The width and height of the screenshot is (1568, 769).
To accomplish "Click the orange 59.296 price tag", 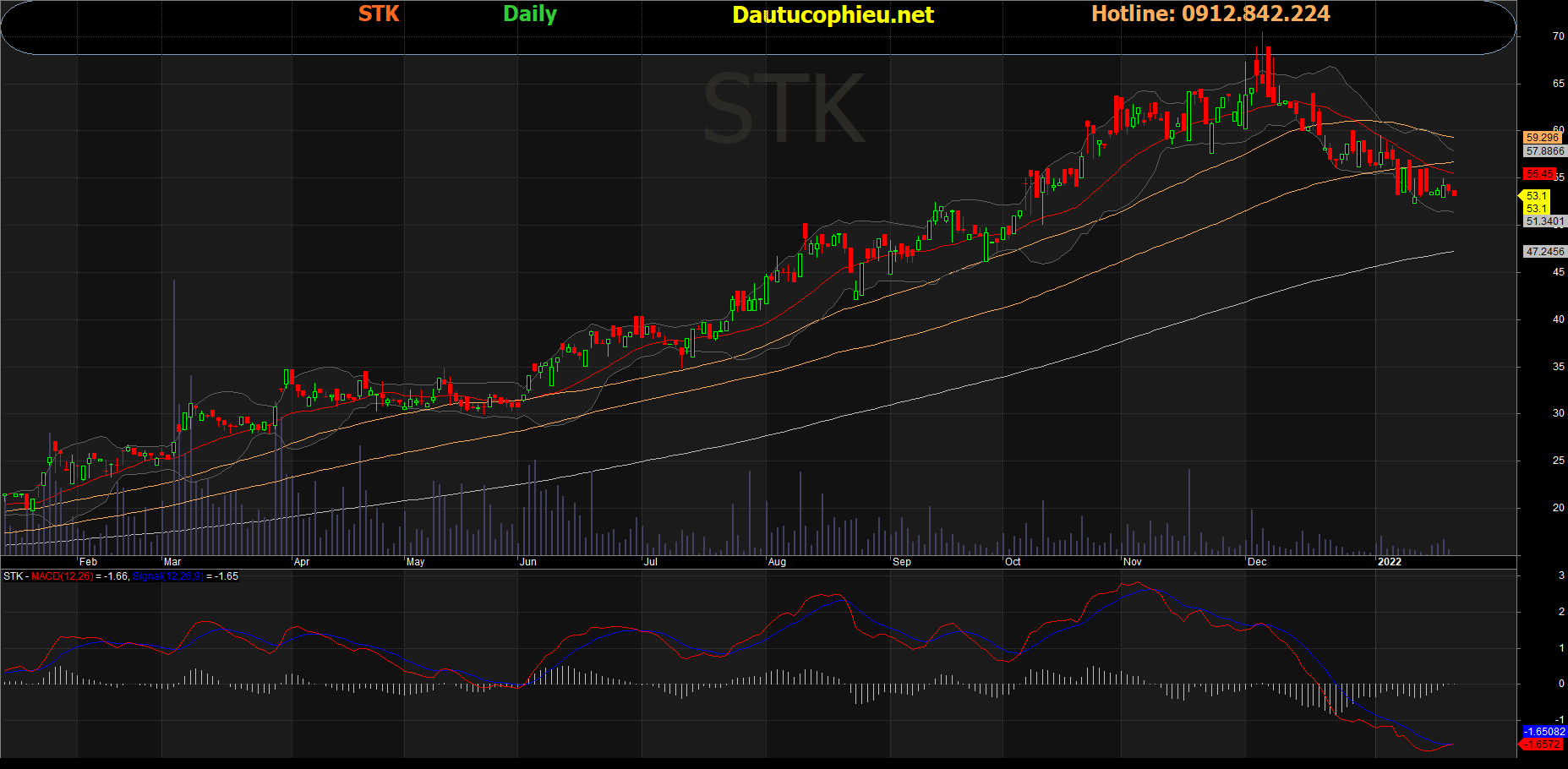I will [1543, 138].
